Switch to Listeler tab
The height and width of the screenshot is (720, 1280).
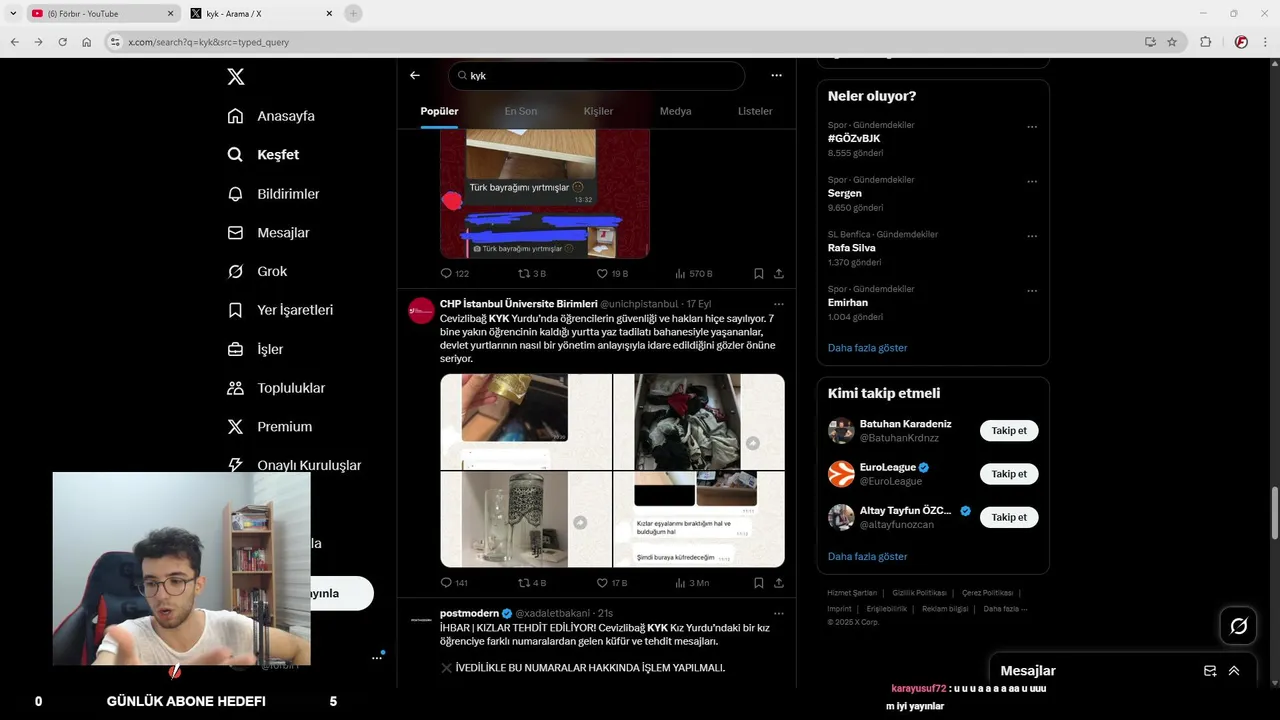tap(755, 111)
